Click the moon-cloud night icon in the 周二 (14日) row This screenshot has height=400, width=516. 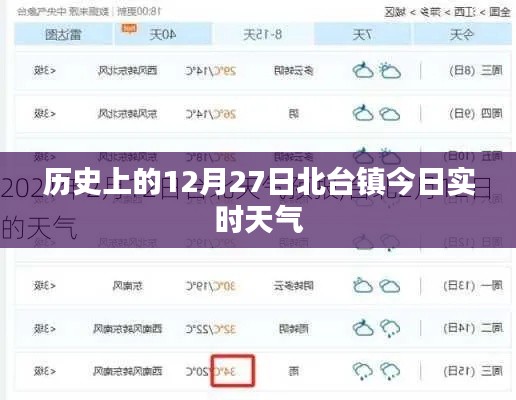tap(363, 328)
